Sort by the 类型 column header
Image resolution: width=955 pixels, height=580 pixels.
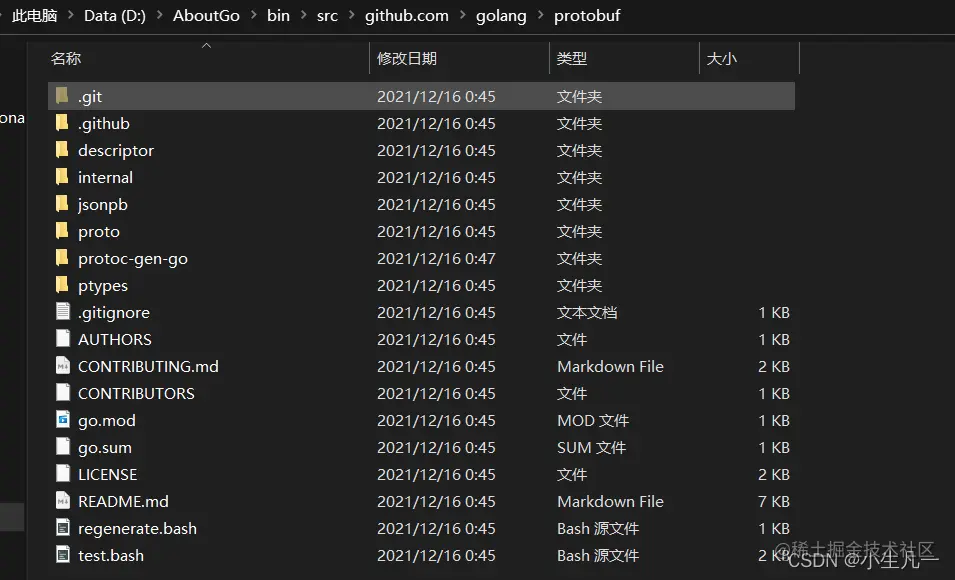(572, 58)
